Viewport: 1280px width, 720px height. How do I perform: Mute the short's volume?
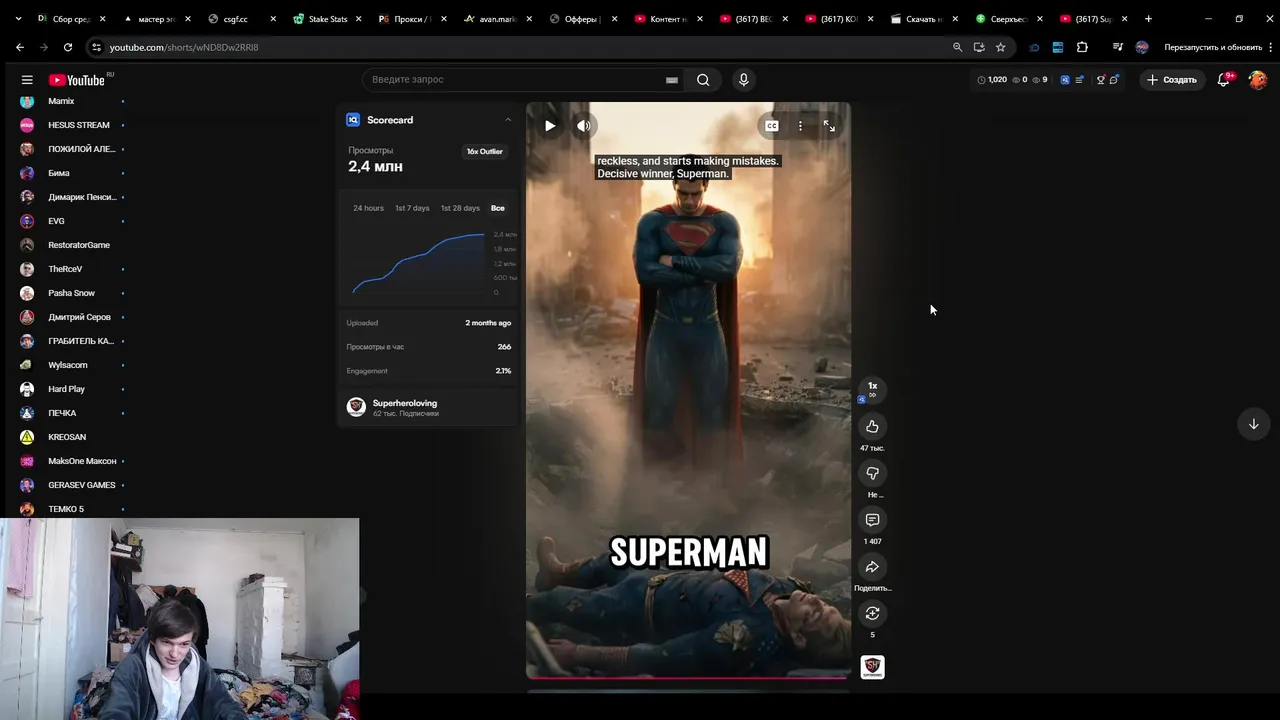click(x=583, y=126)
